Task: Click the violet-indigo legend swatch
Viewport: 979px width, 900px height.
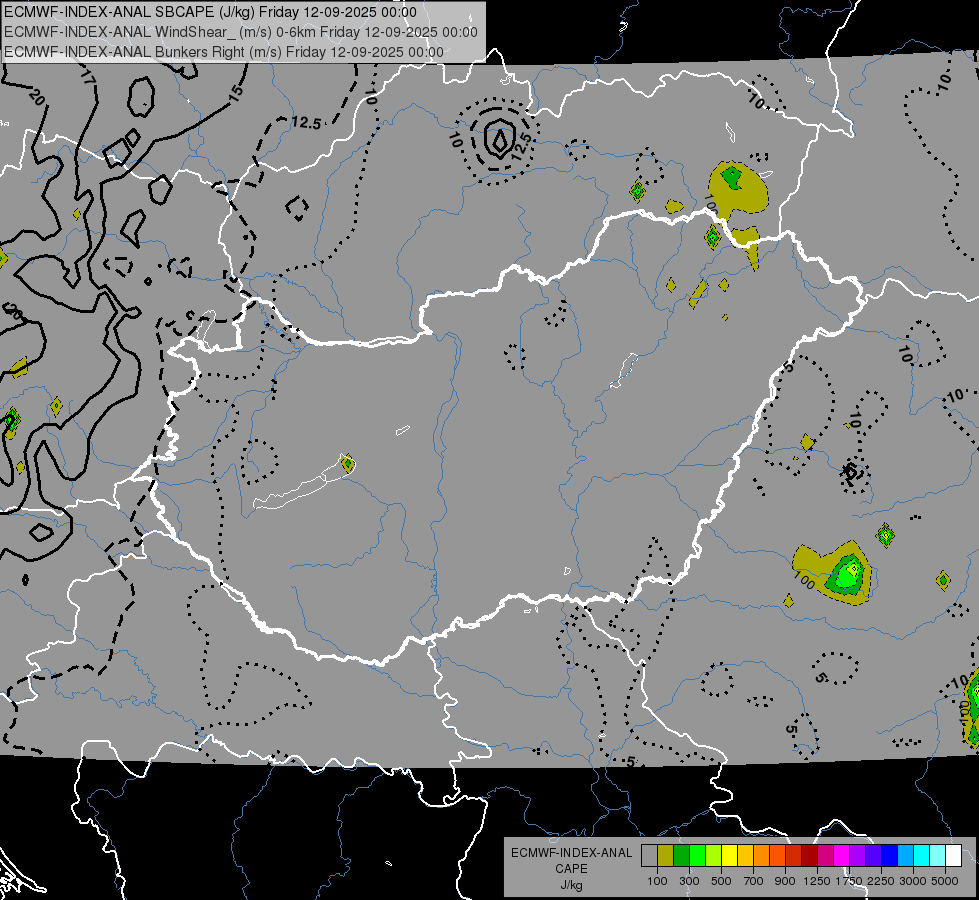Action: click(x=873, y=855)
